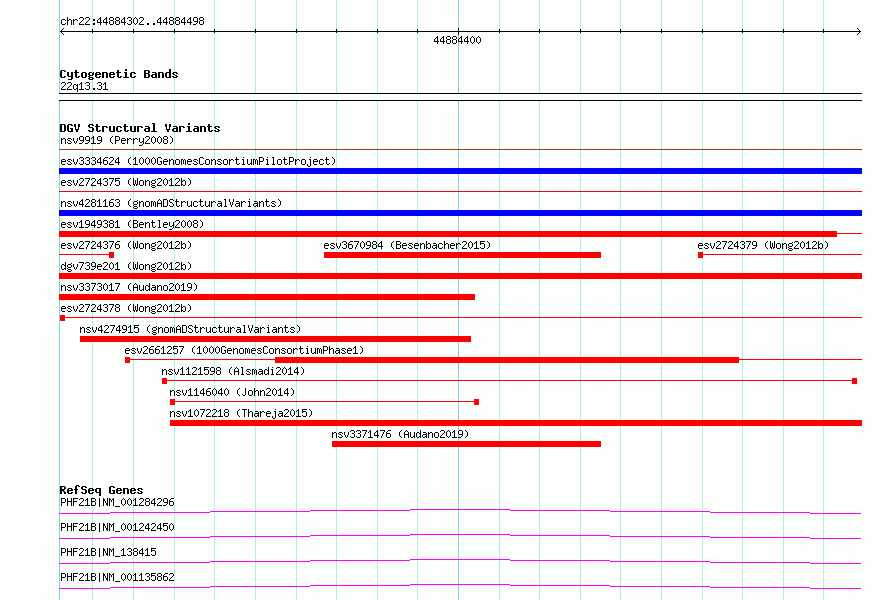Select the esv3670984 red bar
The height and width of the screenshot is (600, 890).
[x=462, y=255]
